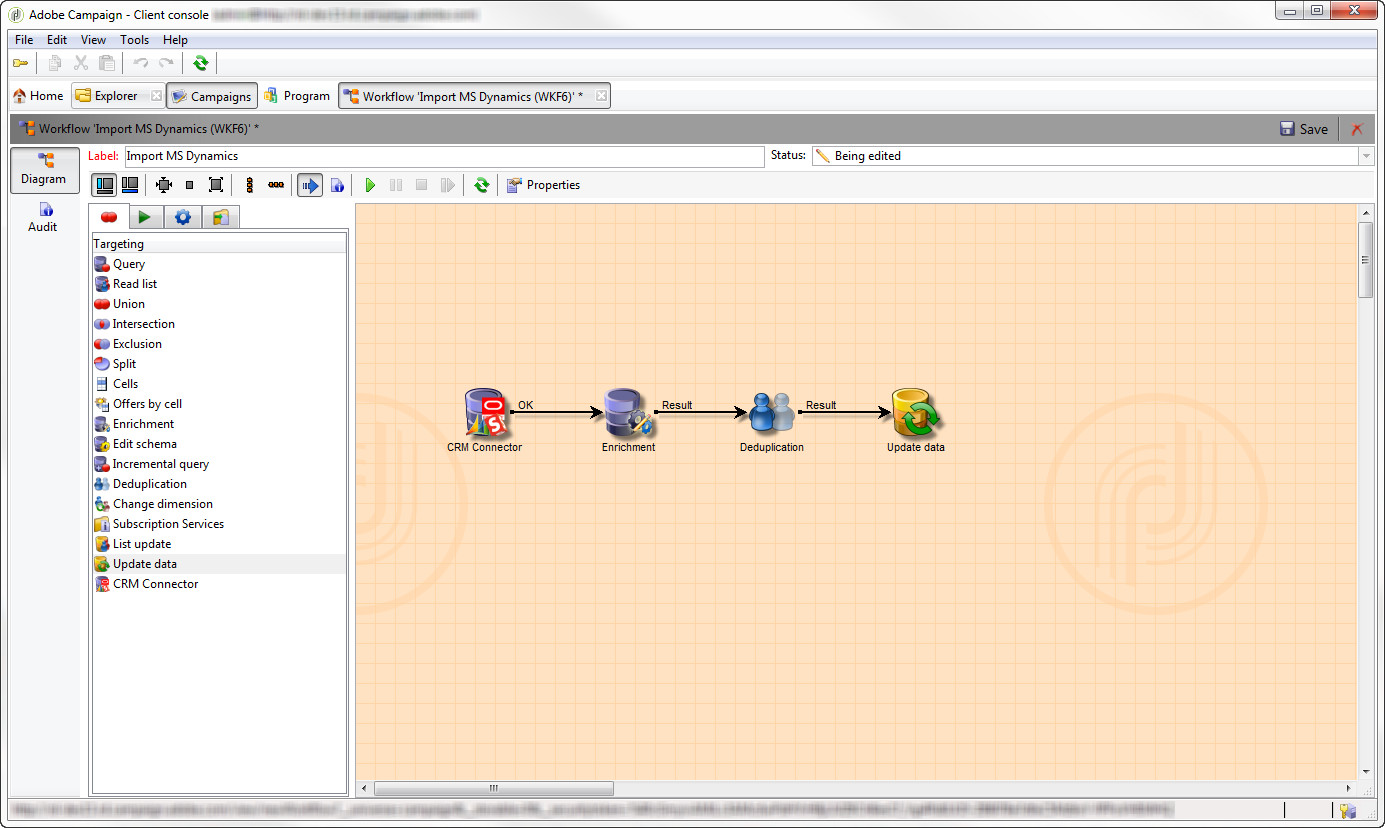
Task: Select the palette tab with the blue gear
Action: [183, 217]
